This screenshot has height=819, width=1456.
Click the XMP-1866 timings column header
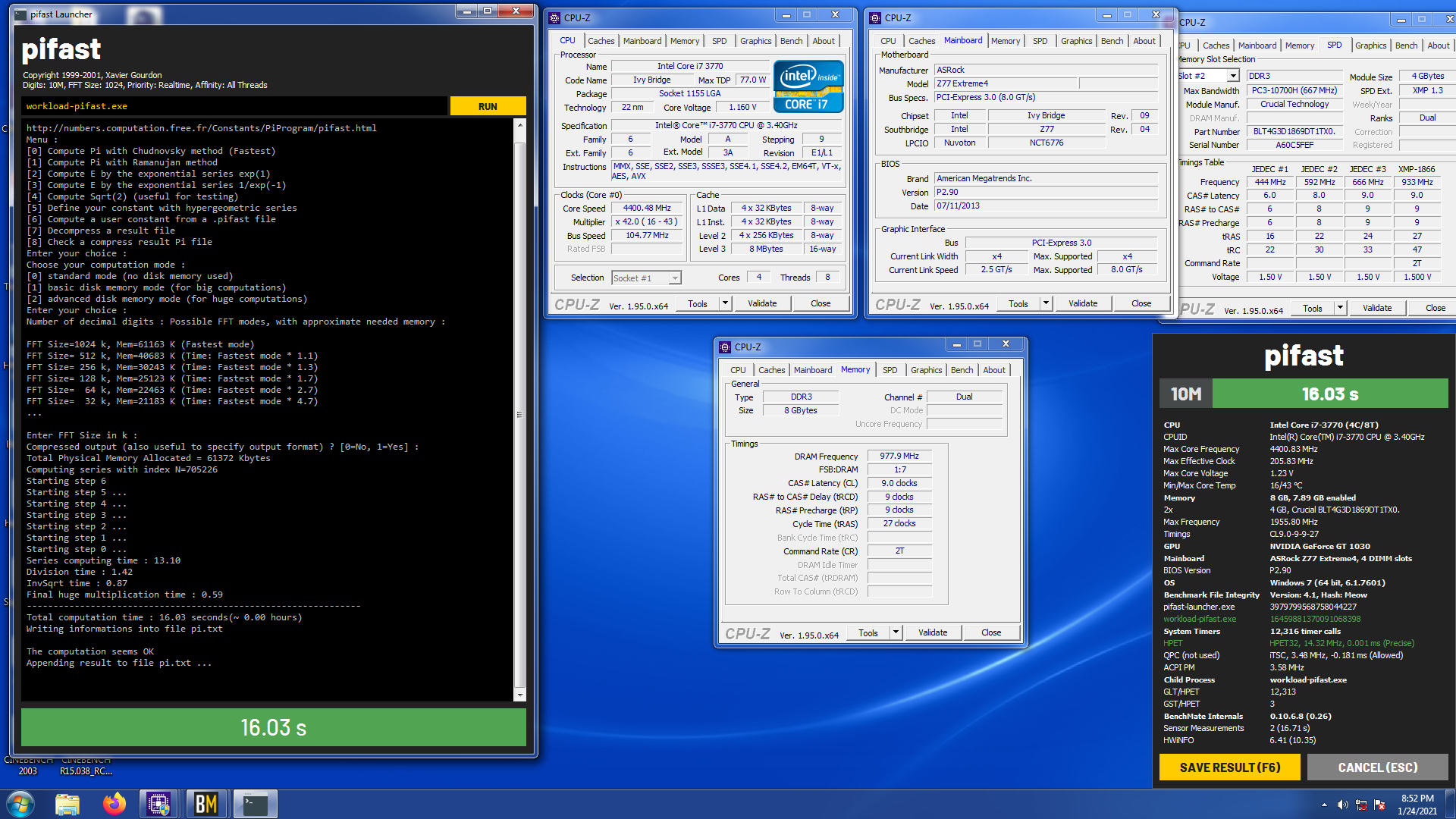(1416, 169)
